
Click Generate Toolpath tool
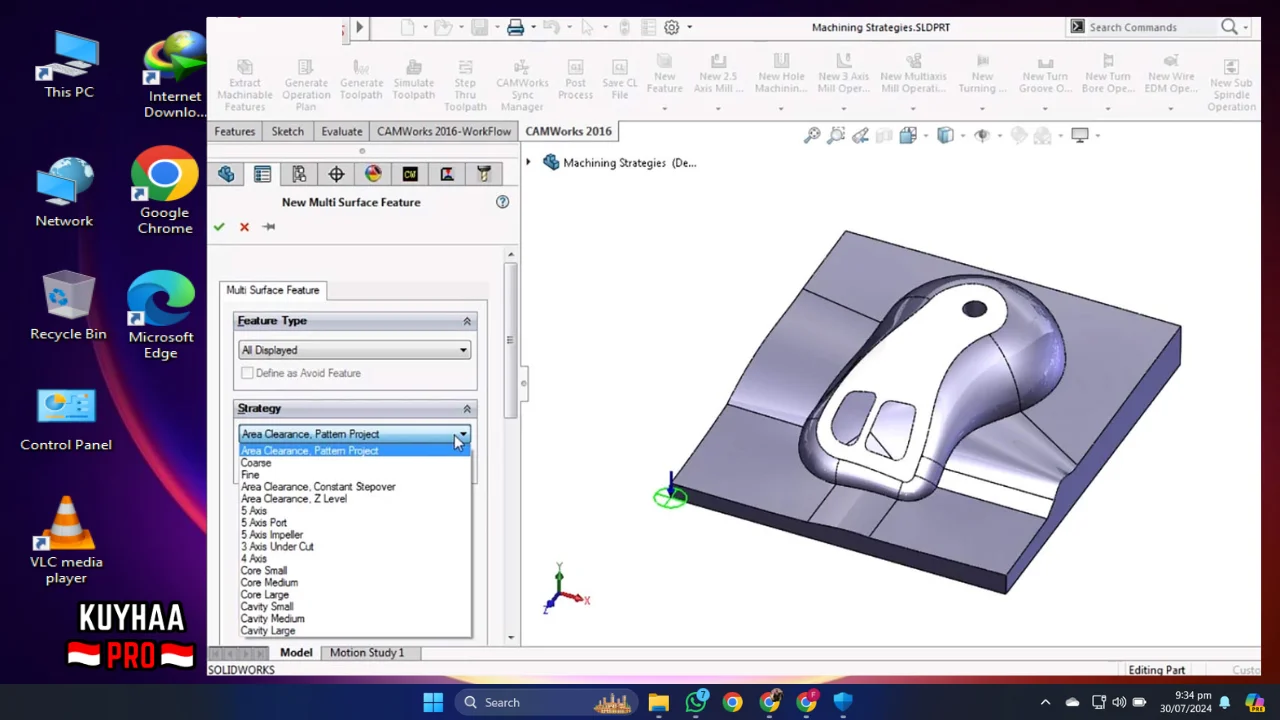click(361, 76)
